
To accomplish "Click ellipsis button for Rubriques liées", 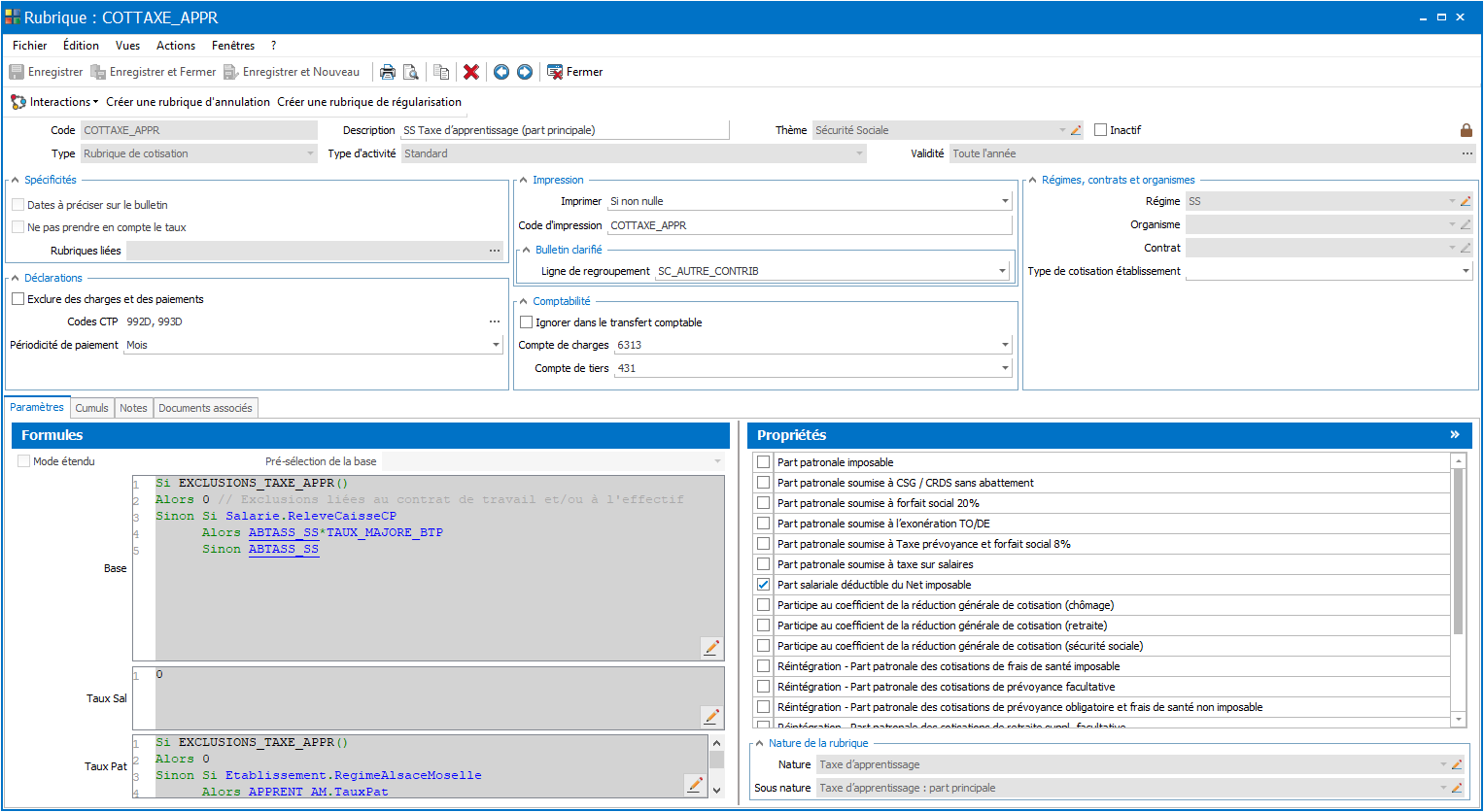I will [x=495, y=251].
